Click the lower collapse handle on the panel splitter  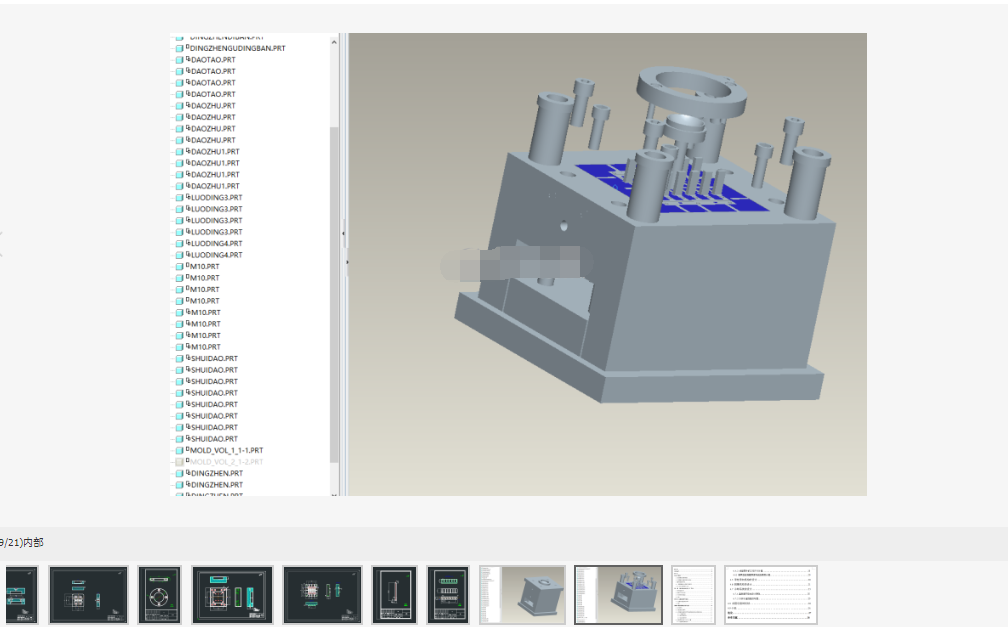(348, 262)
